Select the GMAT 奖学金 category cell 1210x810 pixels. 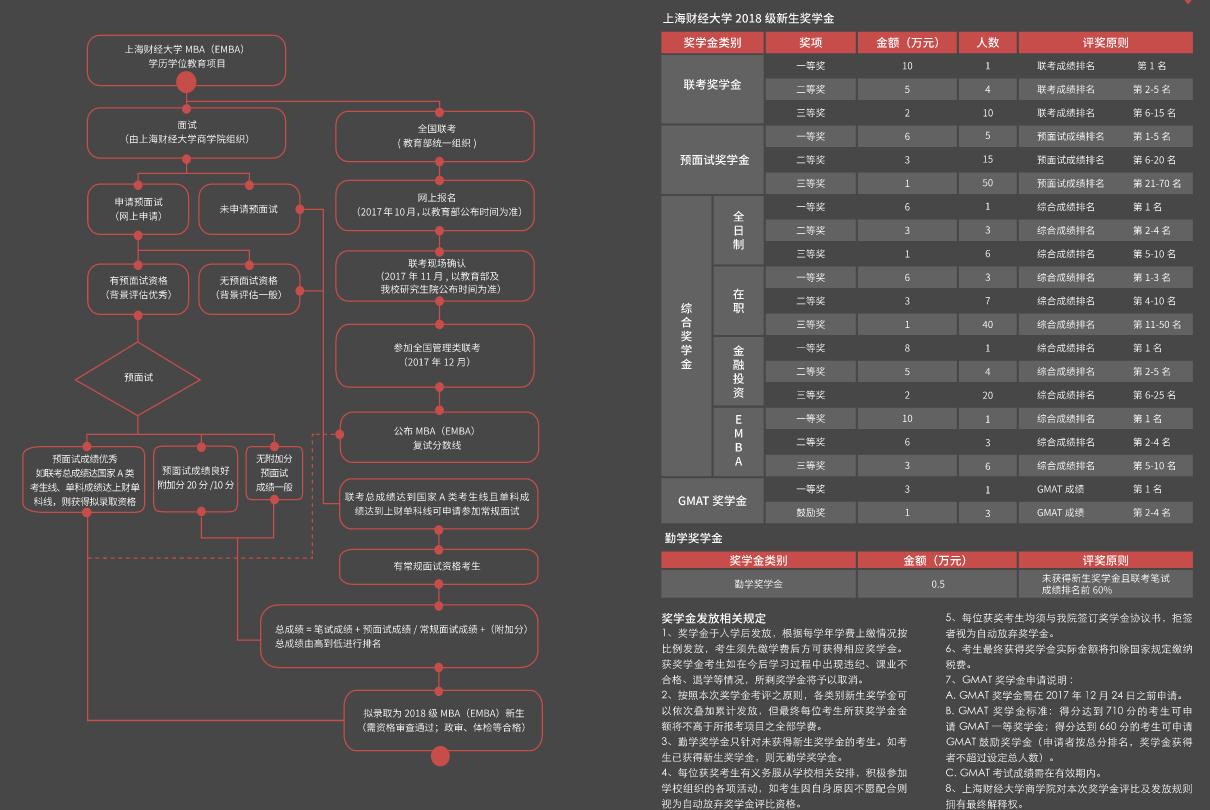712,500
